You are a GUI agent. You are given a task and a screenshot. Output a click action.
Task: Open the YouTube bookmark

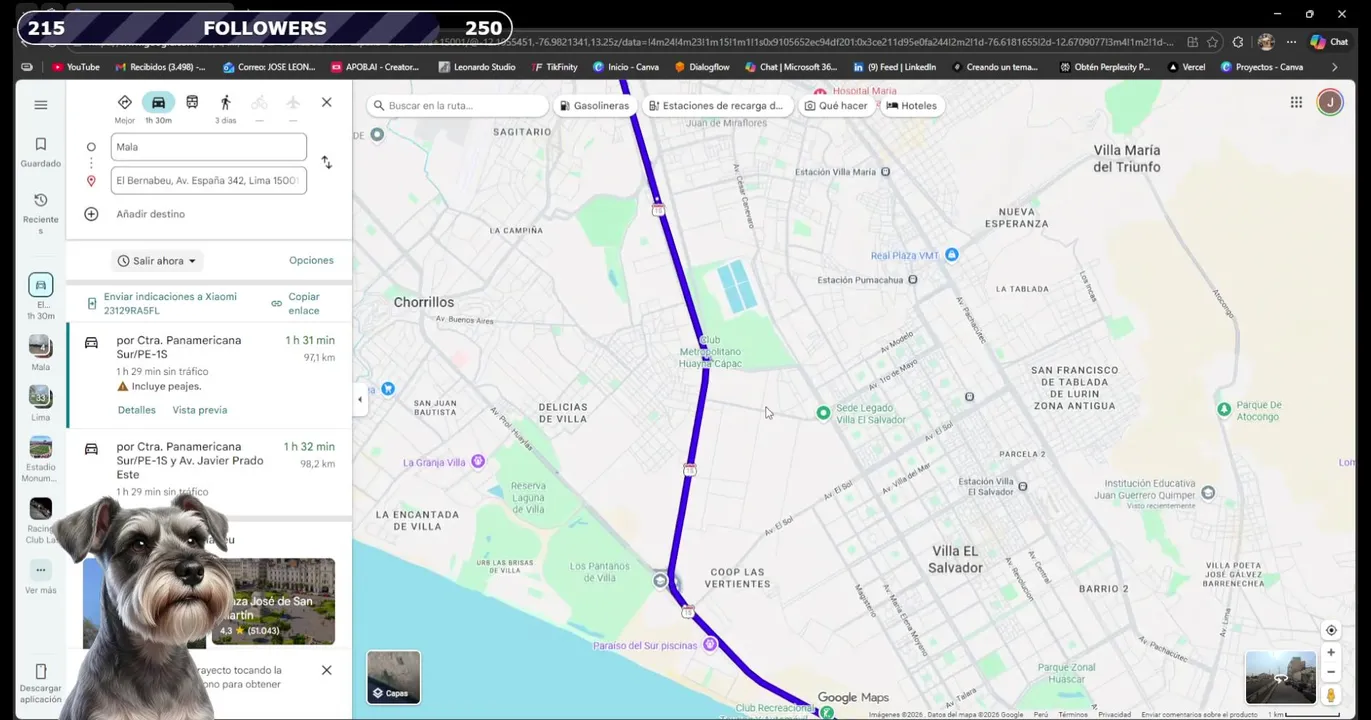[76, 67]
